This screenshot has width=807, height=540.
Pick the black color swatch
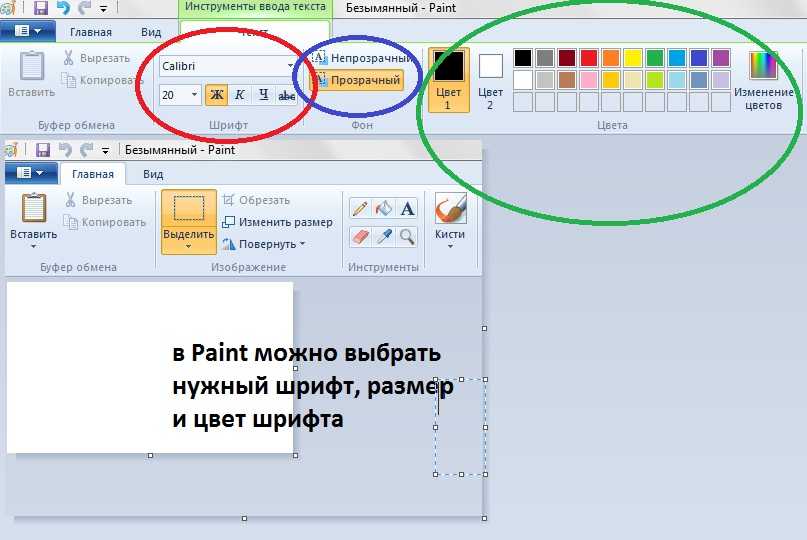(x=522, y=58)
